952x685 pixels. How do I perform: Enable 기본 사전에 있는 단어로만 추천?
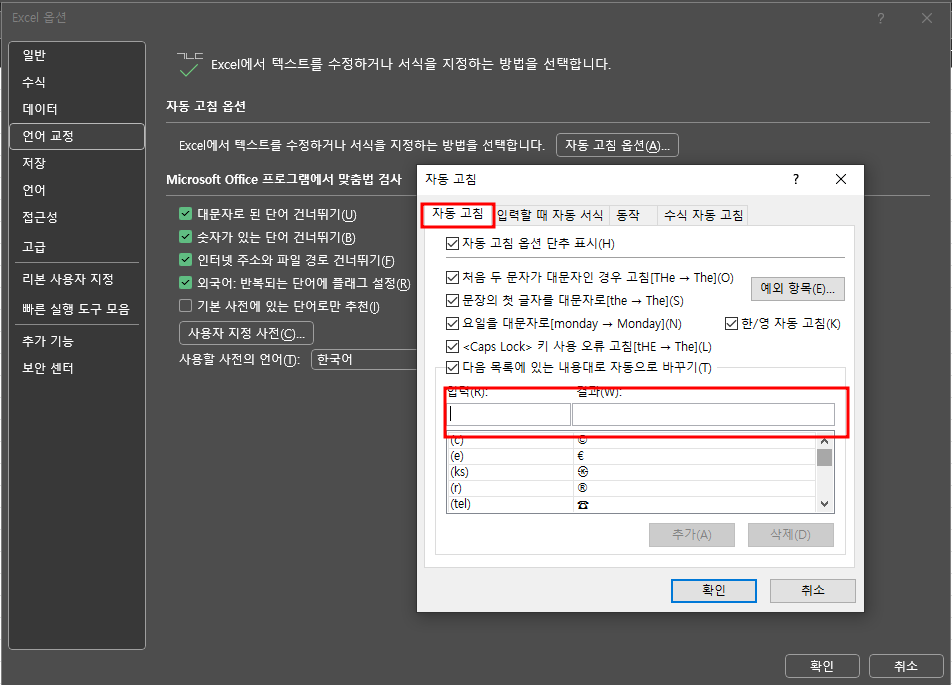pos(186,305)
